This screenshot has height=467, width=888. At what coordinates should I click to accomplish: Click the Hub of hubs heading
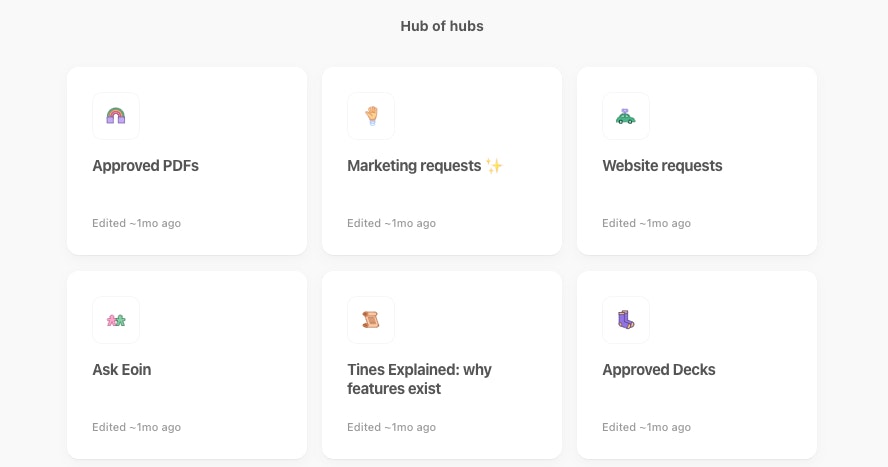[442, 26]
